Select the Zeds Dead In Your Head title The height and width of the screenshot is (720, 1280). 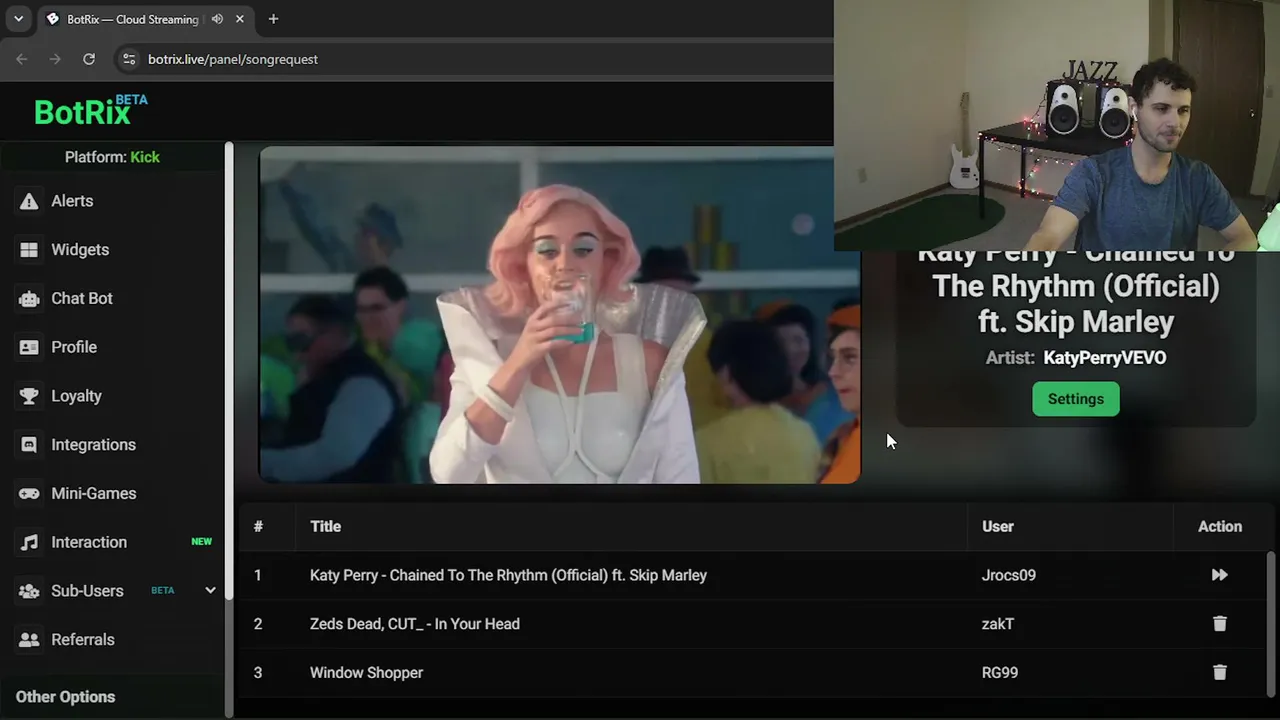point(415,624)
